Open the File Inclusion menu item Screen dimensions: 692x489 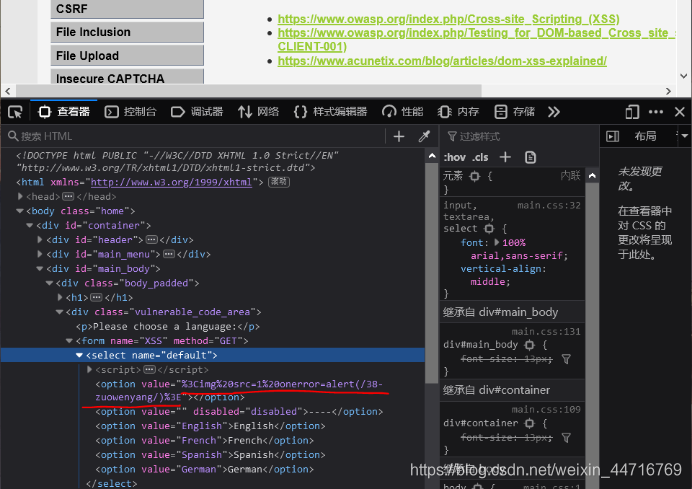point(127,32)
